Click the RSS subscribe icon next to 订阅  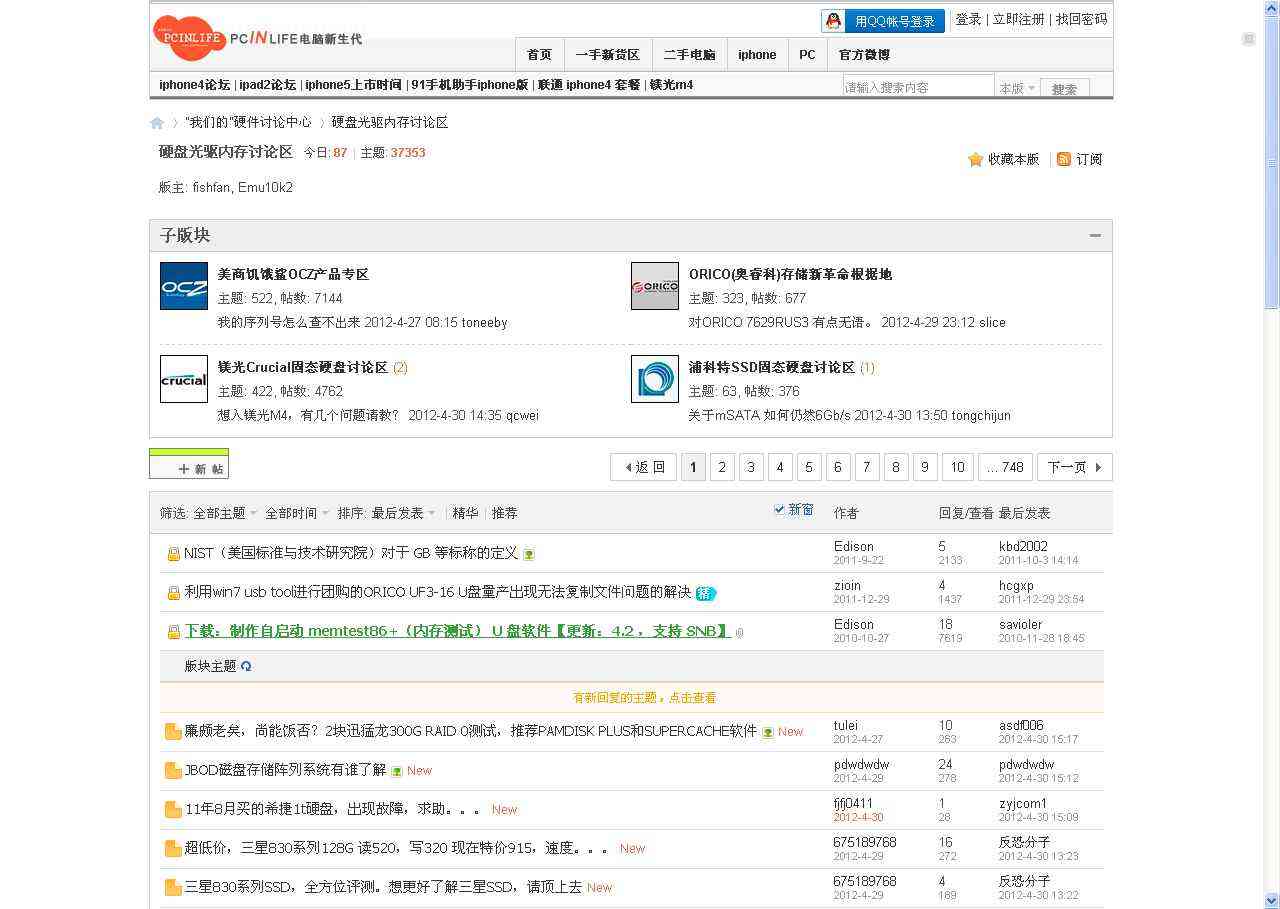pos(1064,159)
